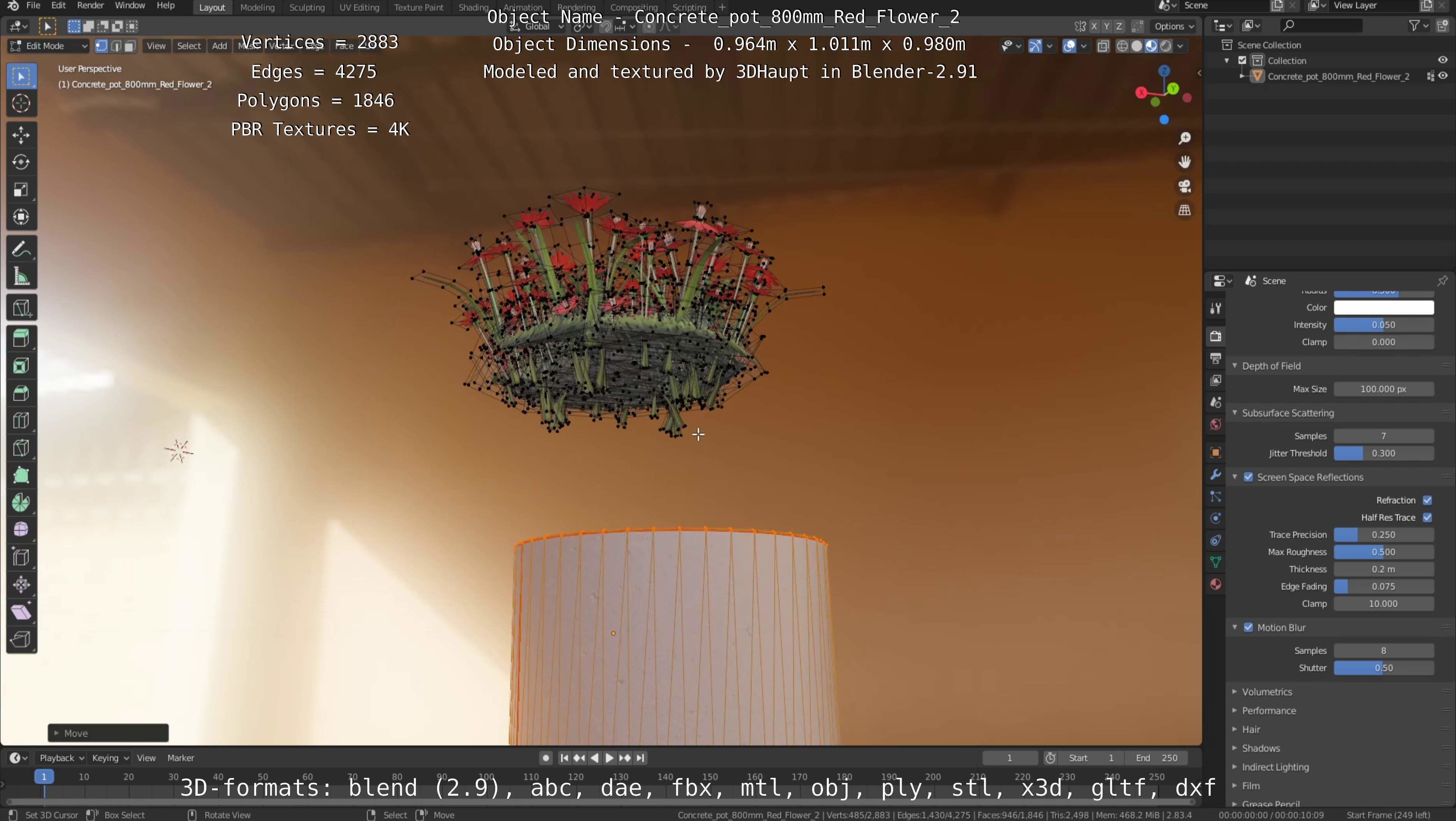Uncheck the Refraction checkbox

tap(1427, 501)
